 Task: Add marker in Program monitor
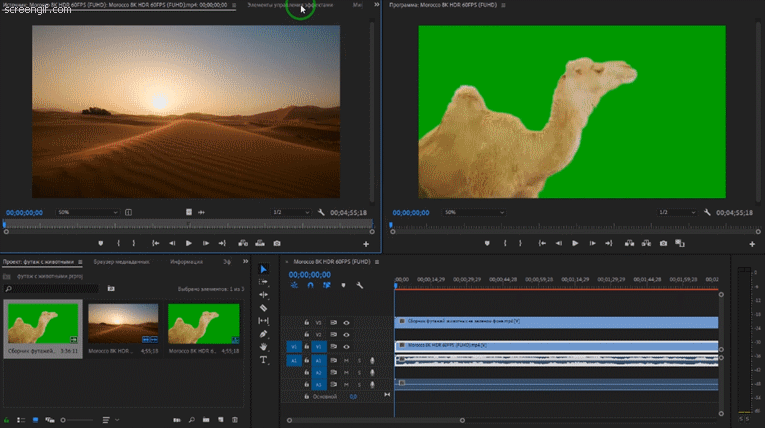click(x=487, y=243)
